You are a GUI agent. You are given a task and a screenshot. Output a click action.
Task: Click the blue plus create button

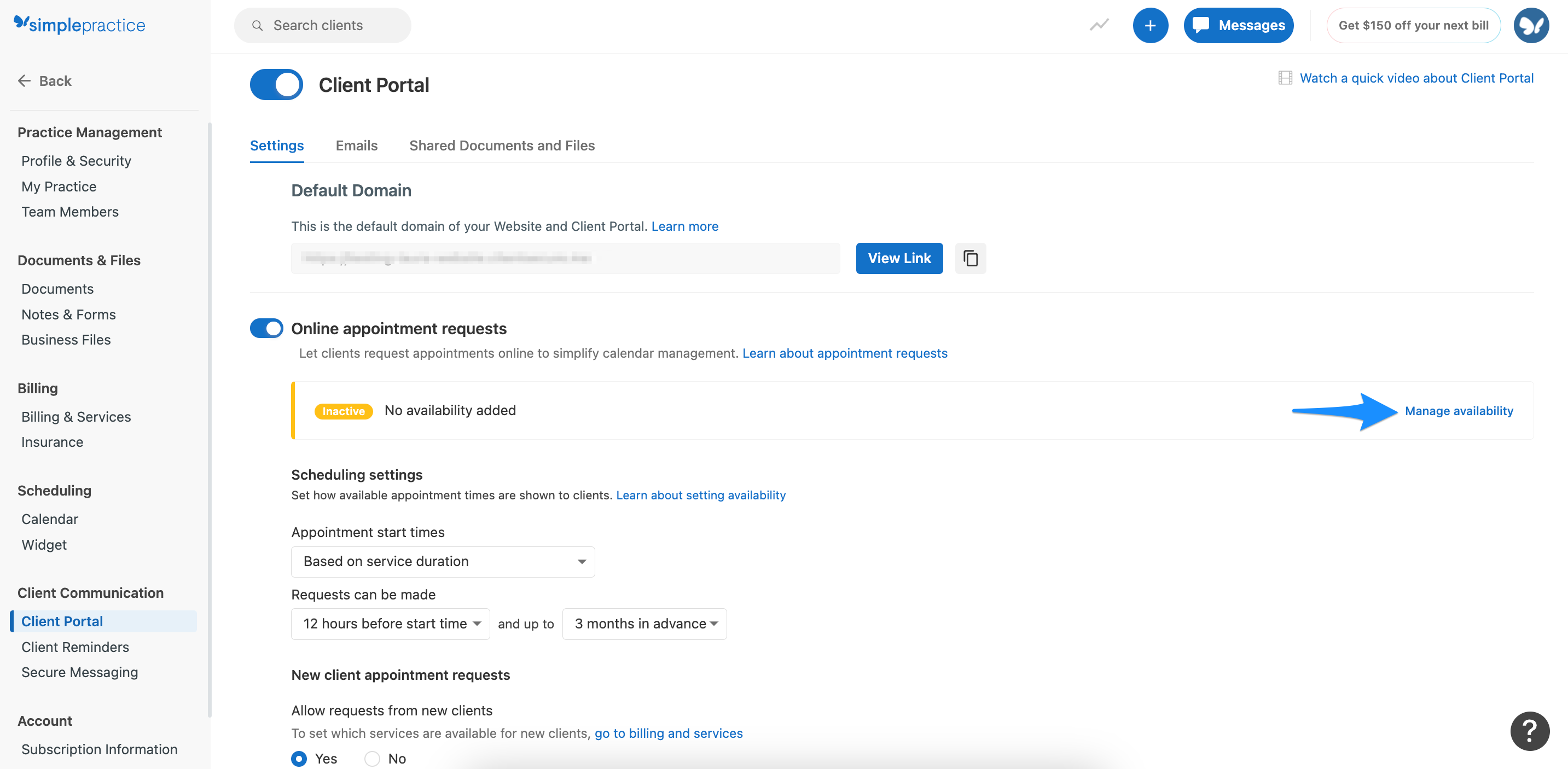point(1150,26)
